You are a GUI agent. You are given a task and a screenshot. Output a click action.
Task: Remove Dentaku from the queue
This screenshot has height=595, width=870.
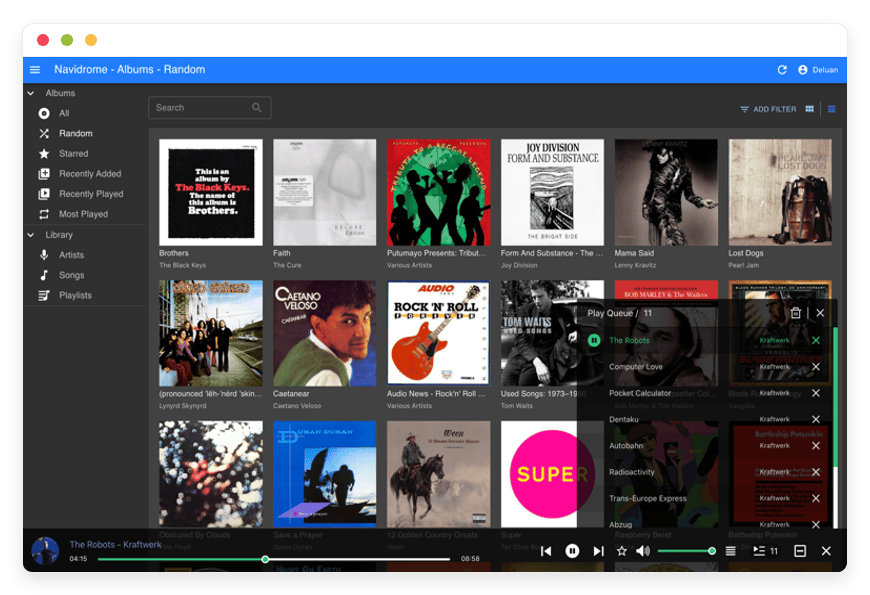tap(816, 420)
